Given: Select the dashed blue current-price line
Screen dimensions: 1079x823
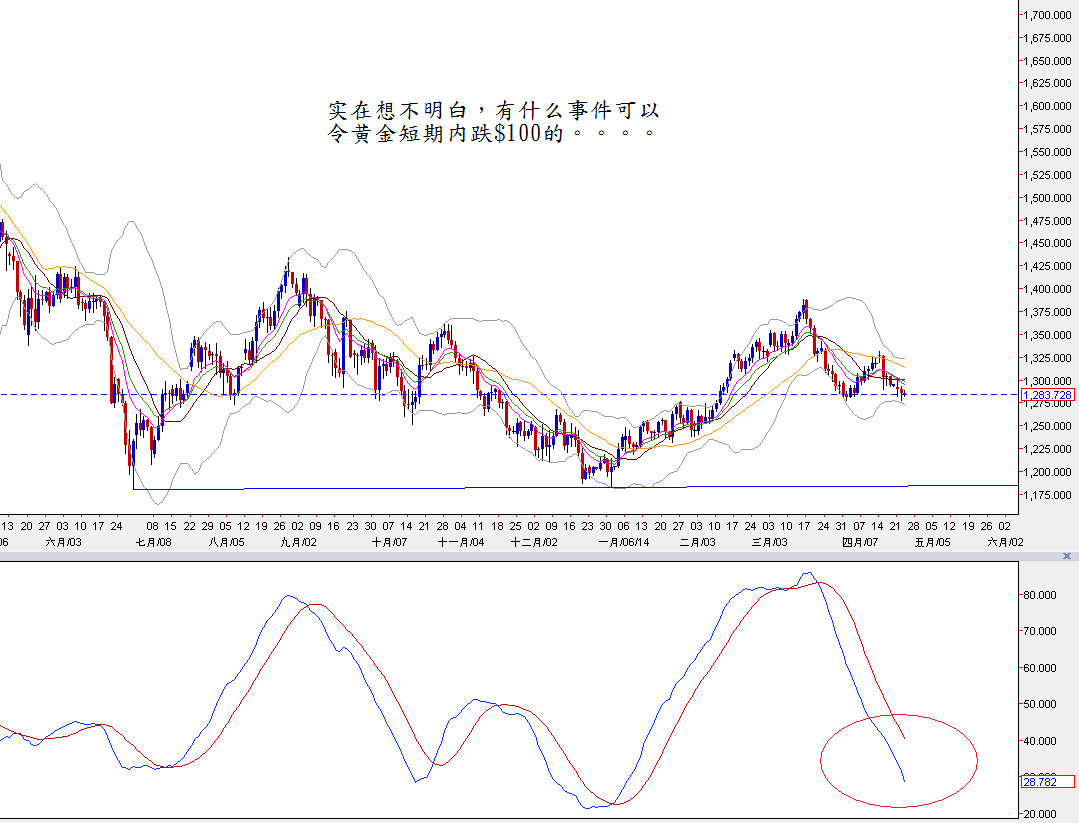Looking at the screenshot, I should coord(509,394).
